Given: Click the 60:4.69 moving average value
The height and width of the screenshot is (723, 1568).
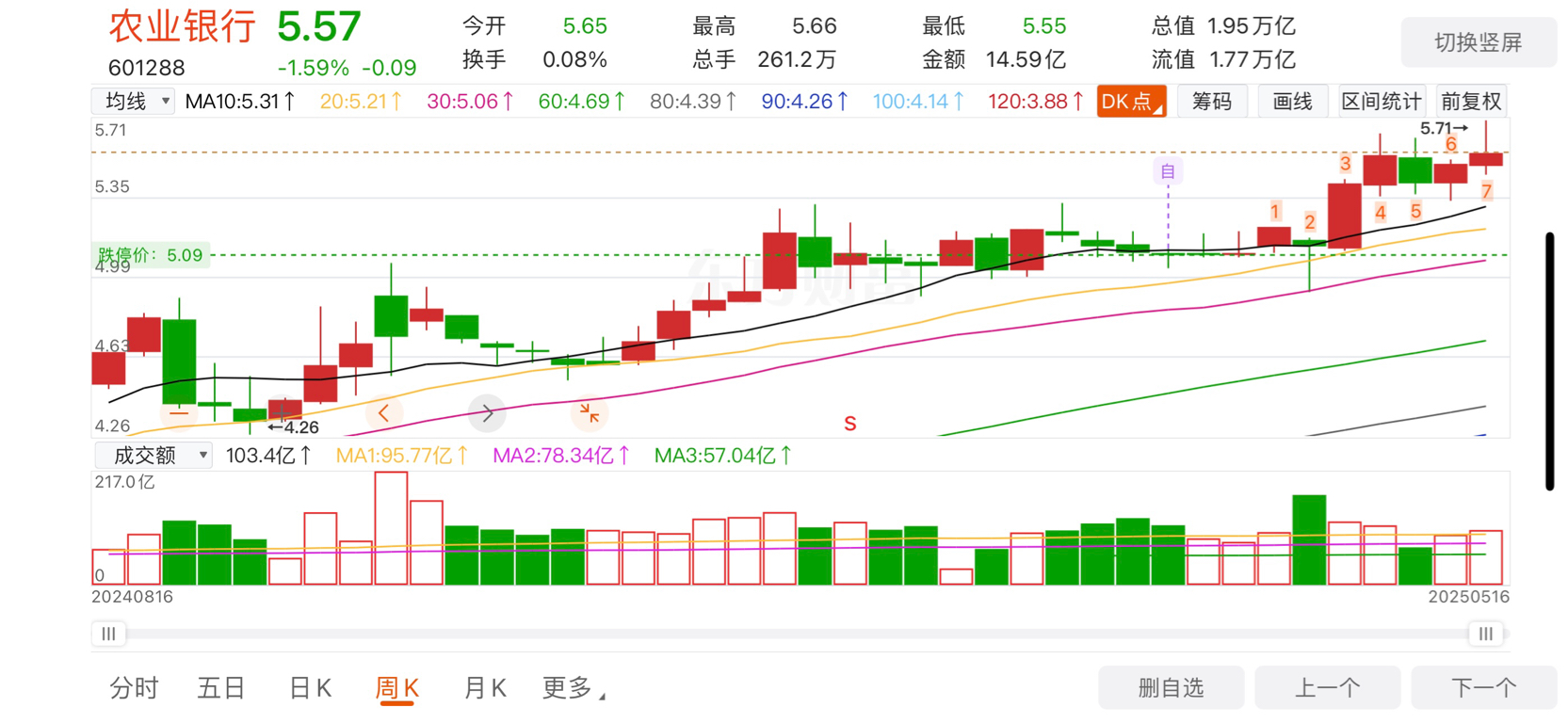Looking at the screenshot, I should [581, 101].
